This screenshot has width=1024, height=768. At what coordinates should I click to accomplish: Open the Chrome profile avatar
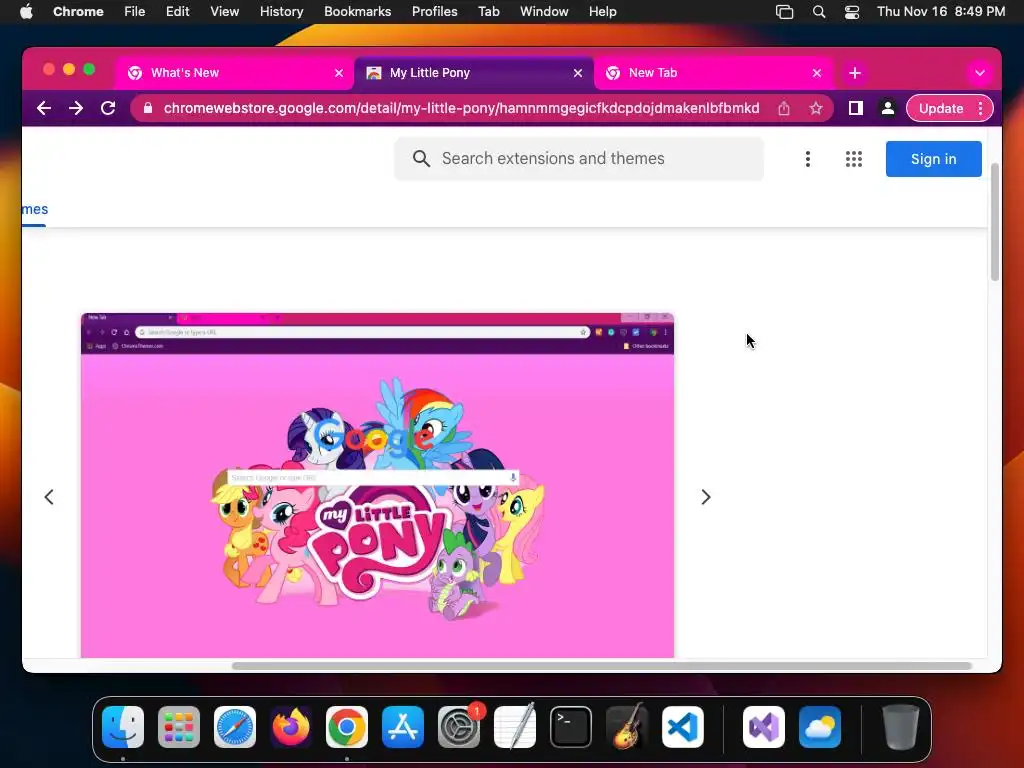pos(888,108)
